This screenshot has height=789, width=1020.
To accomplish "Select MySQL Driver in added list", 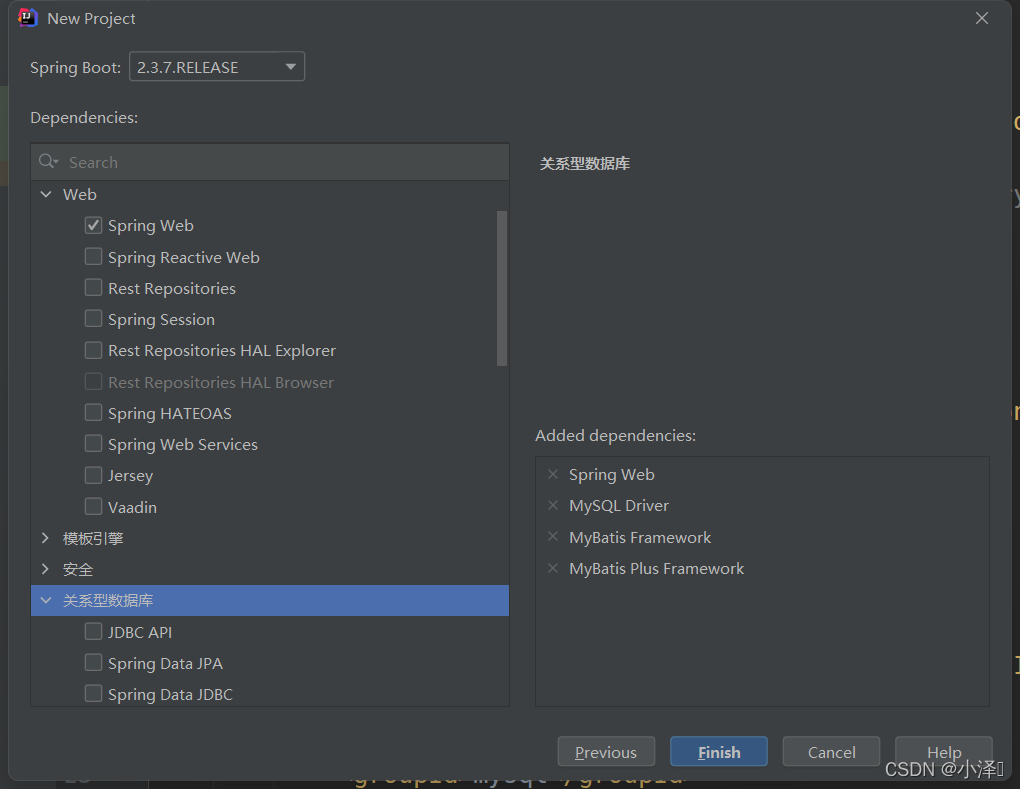I will (x=619, y=505).
